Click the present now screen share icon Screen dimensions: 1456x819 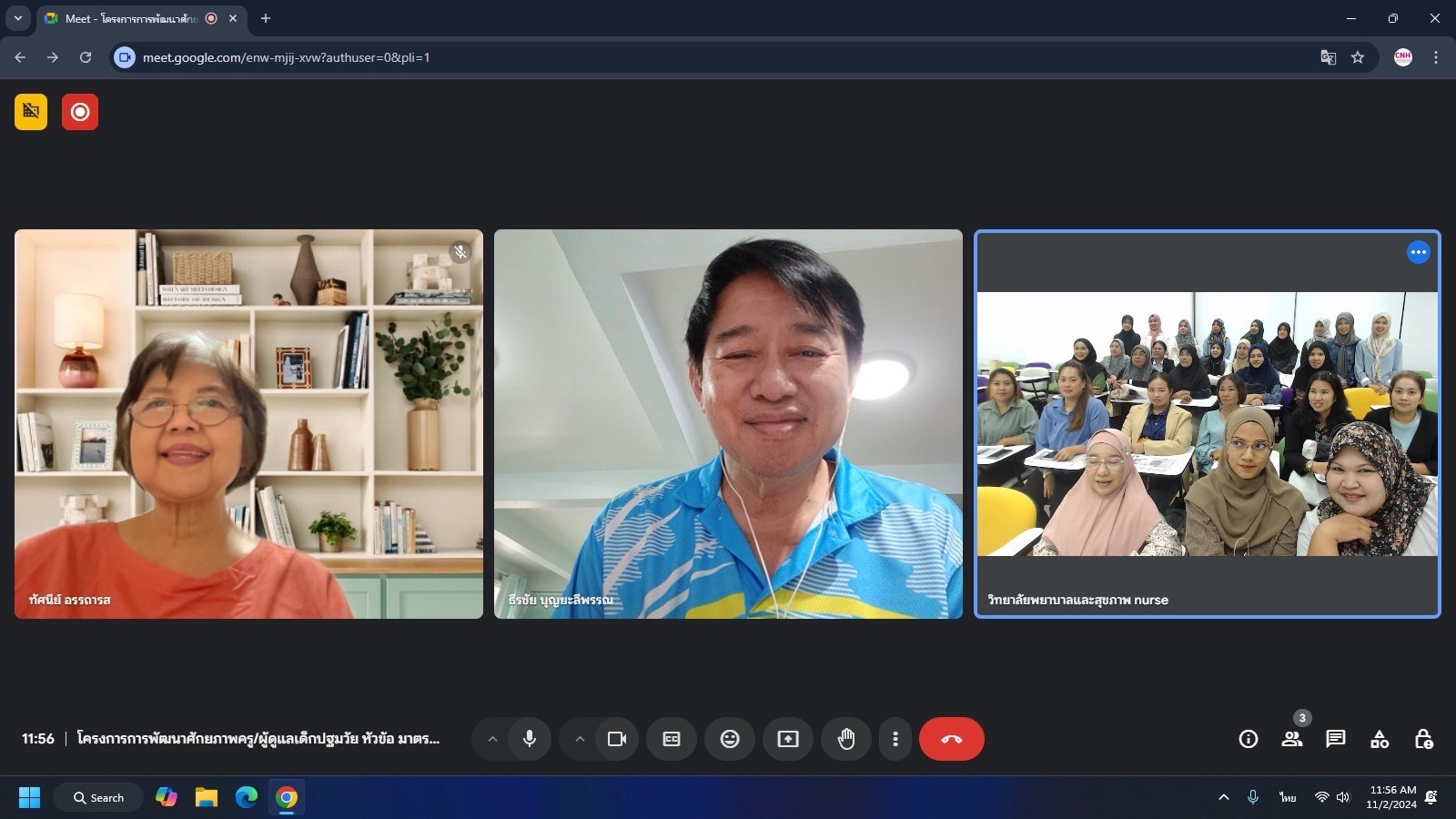point(788,739)
